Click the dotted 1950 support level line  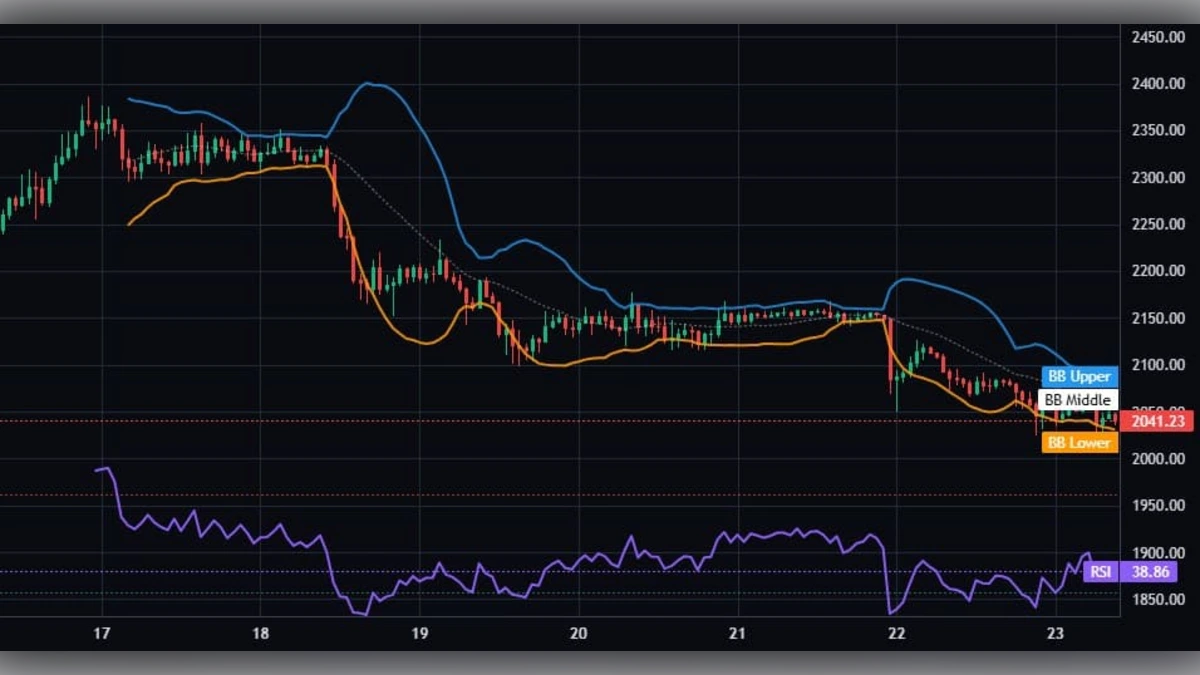400,492
